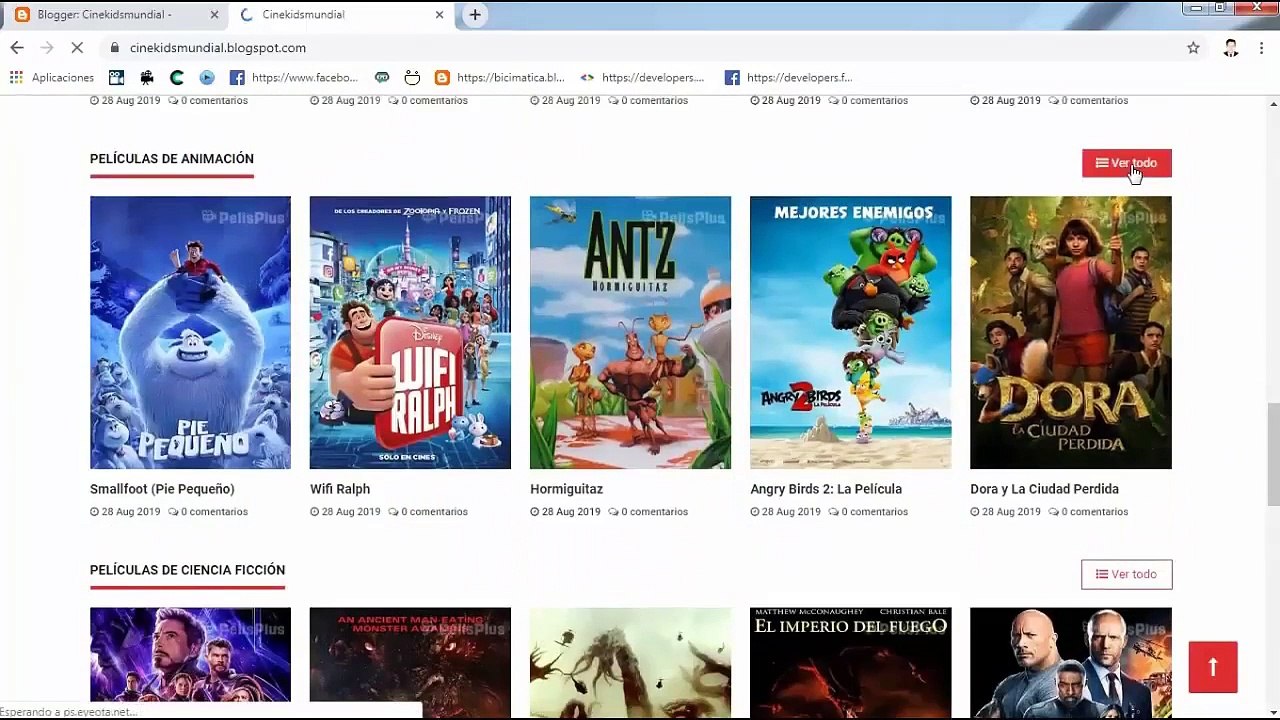
Task: Open the Chrome profile avatar
Action: click(x=1231, y=47)
